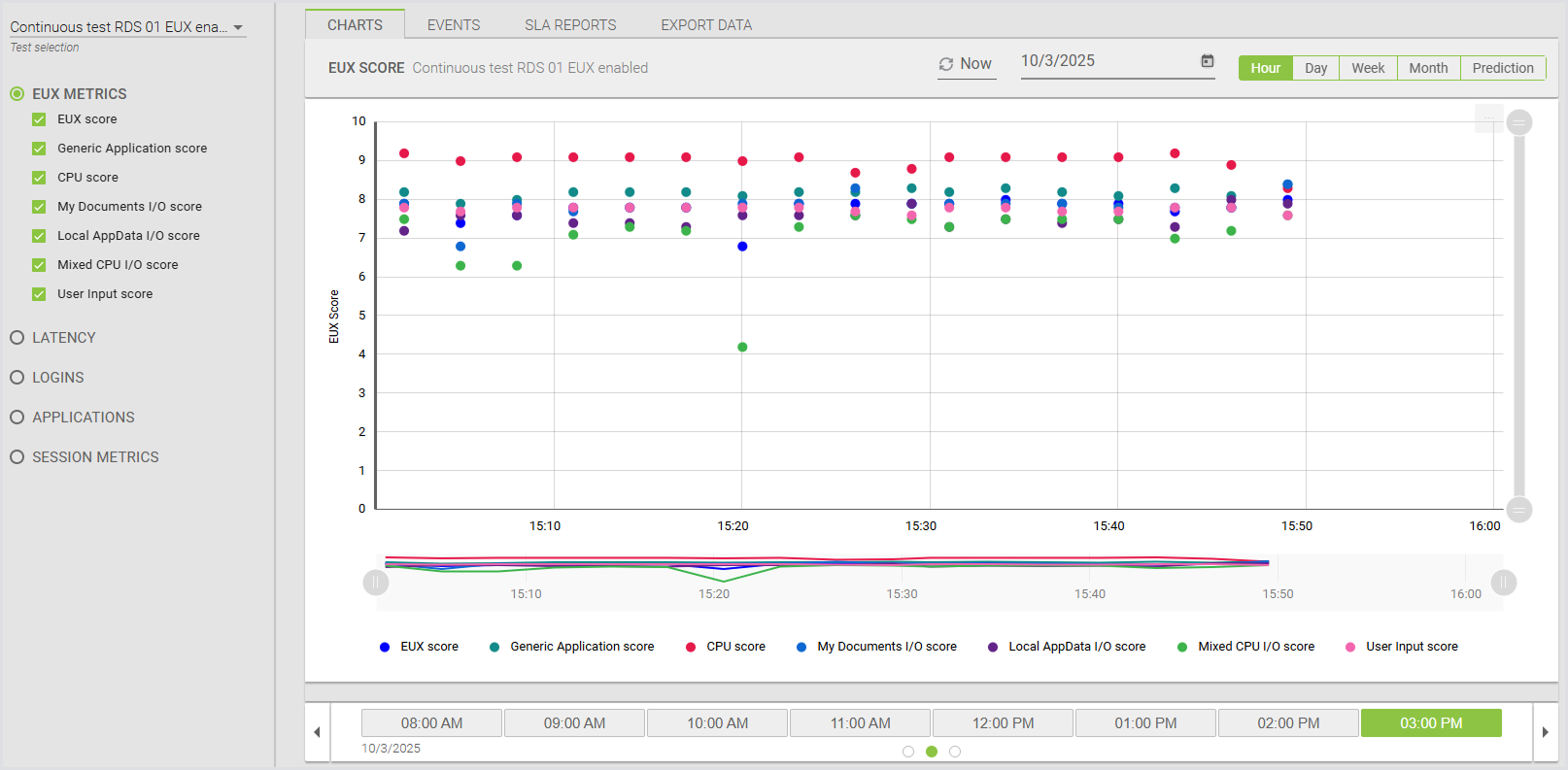Open the chart's three-dot options menu
The image size is (1568, 770).
[1488, 118]
